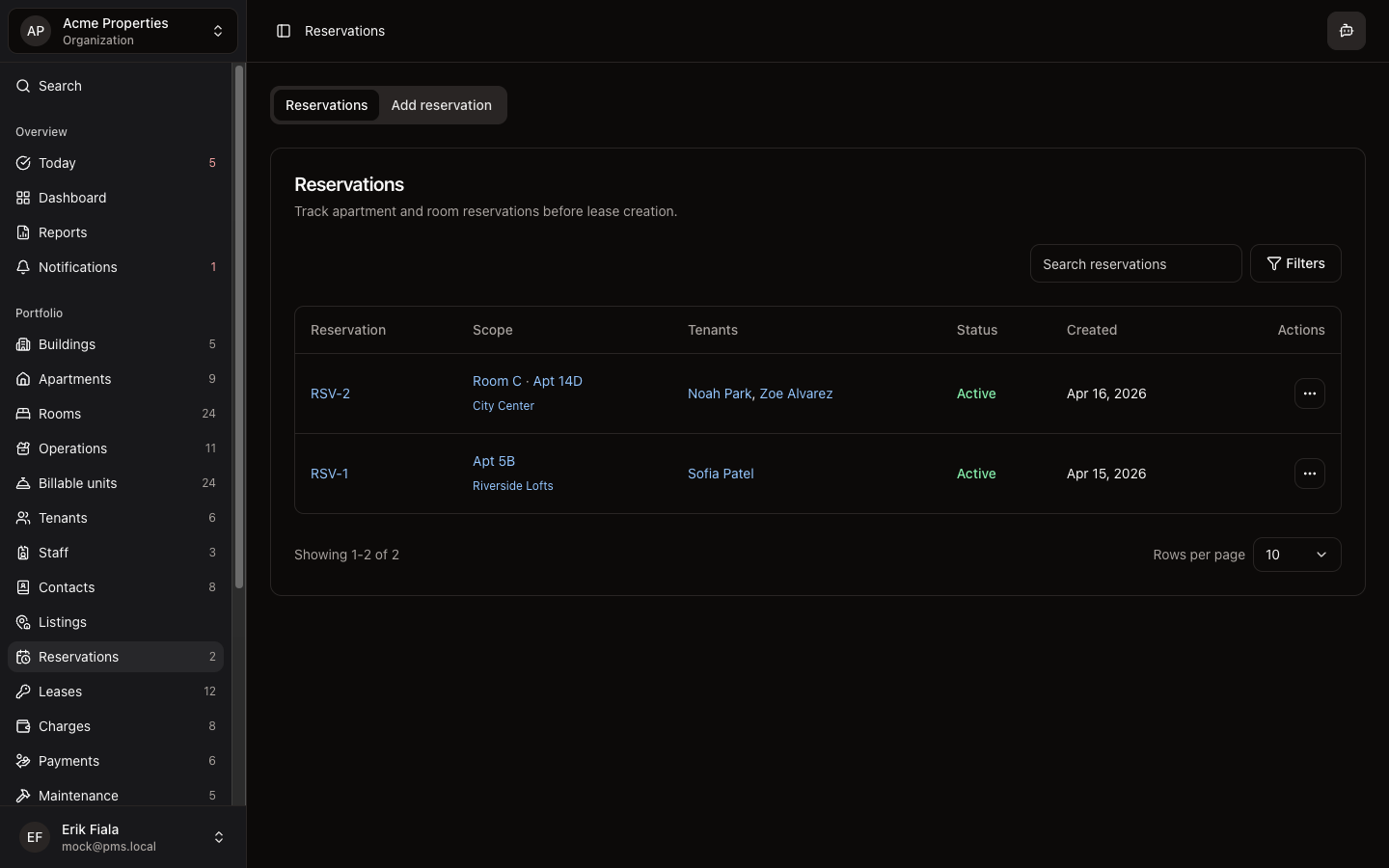Focus the Search reservations input field

(x=1135, y=263)
